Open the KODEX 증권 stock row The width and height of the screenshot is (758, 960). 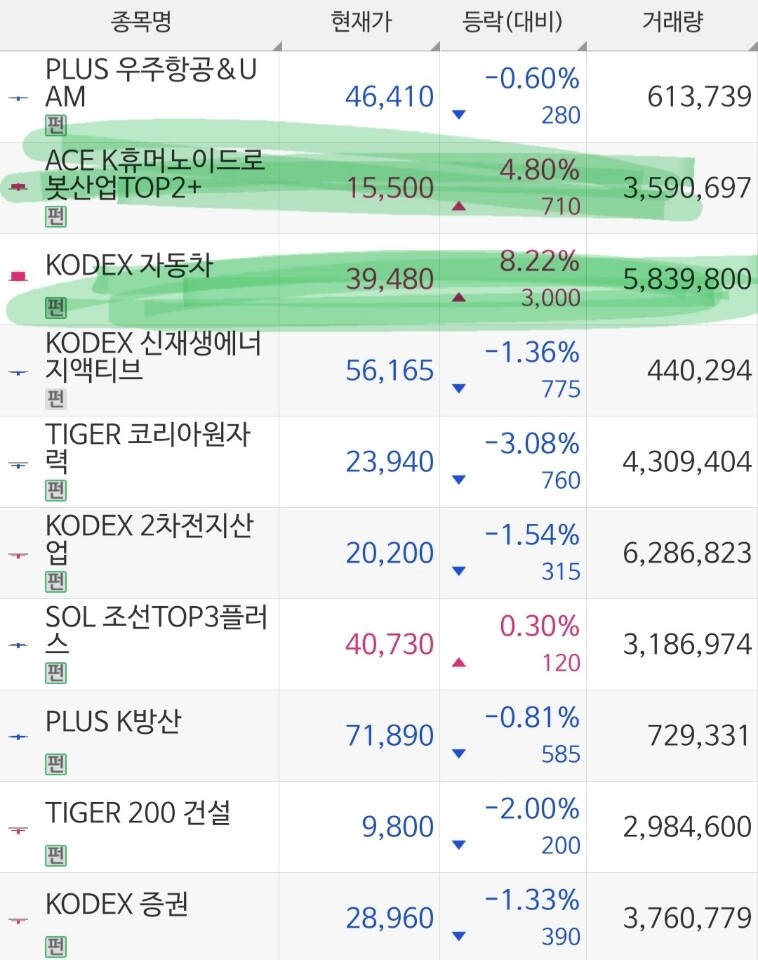click(379, 917)
